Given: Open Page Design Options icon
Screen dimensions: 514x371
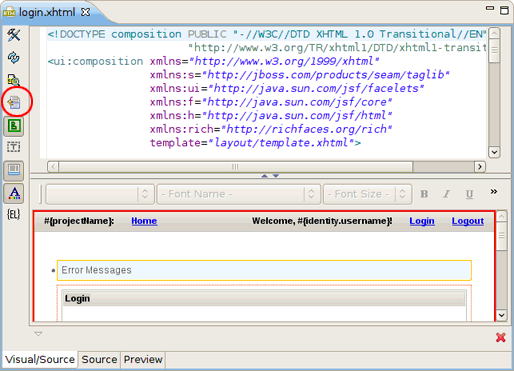Looking at the screenshot, I should click(x=14, y=80).
